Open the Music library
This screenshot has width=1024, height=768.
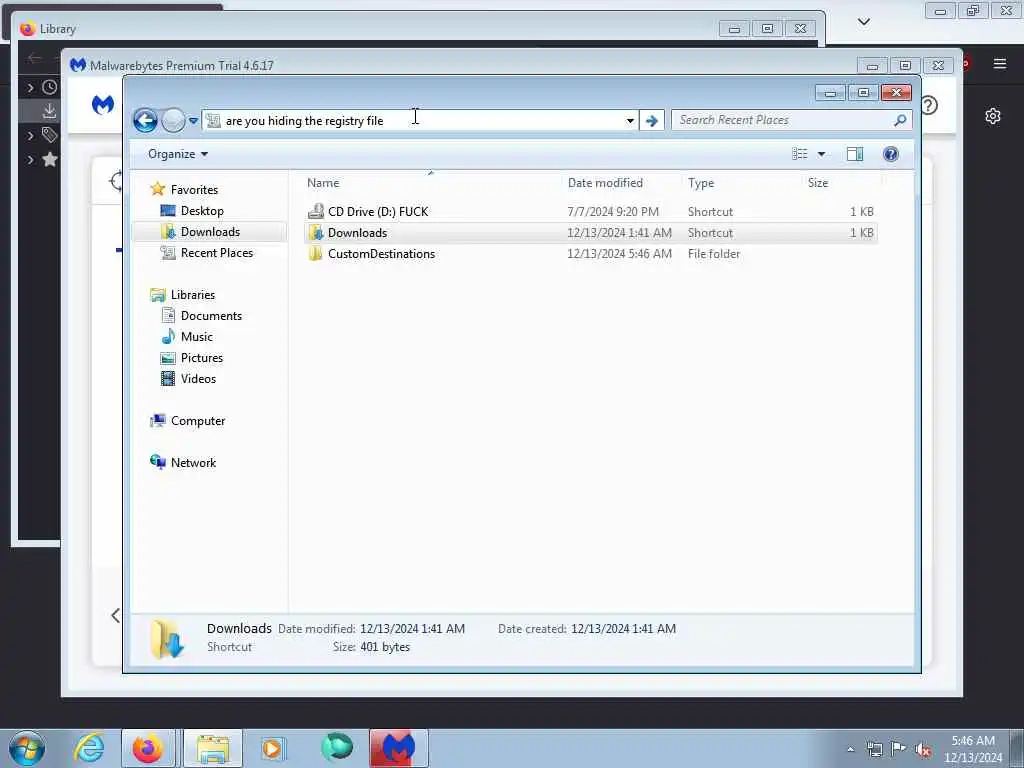197,336
